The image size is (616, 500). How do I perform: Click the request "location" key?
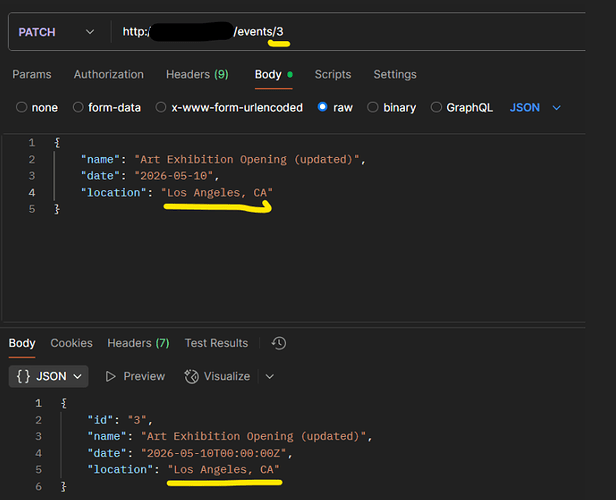coord(114,193)
